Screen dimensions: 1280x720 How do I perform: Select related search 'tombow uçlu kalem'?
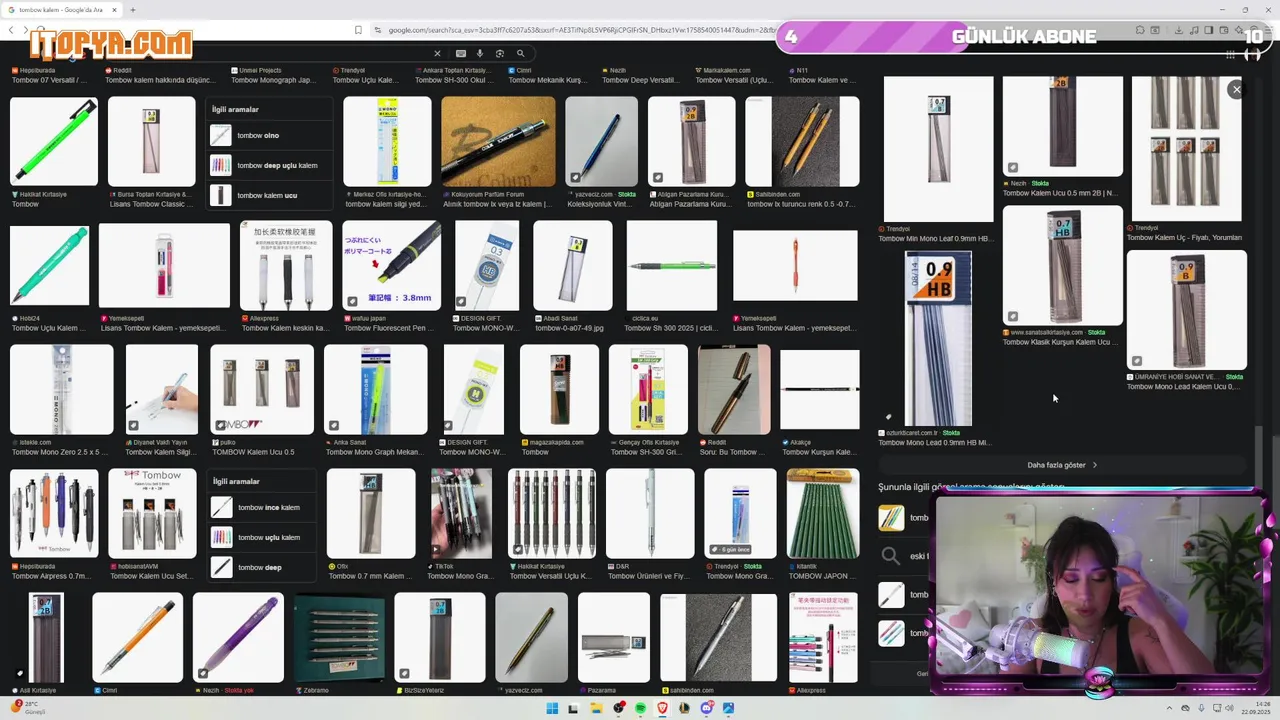tap(264, 537)
